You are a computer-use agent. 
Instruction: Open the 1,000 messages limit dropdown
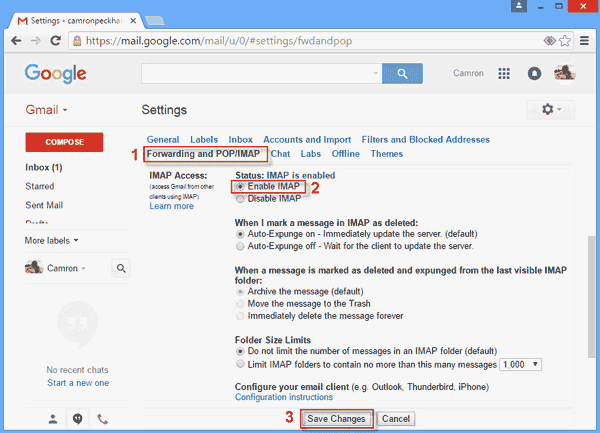click(x=520, y=365)
